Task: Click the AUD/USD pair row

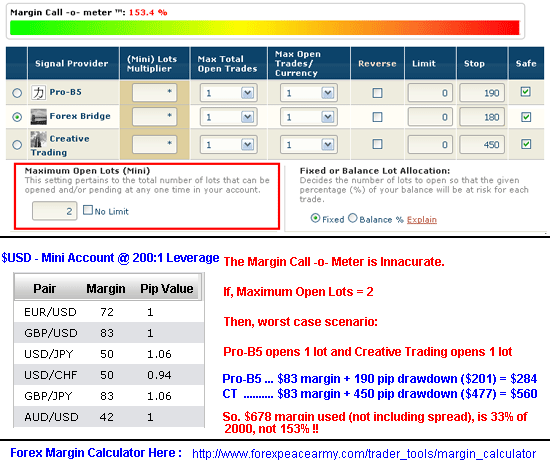Action: 109,417
